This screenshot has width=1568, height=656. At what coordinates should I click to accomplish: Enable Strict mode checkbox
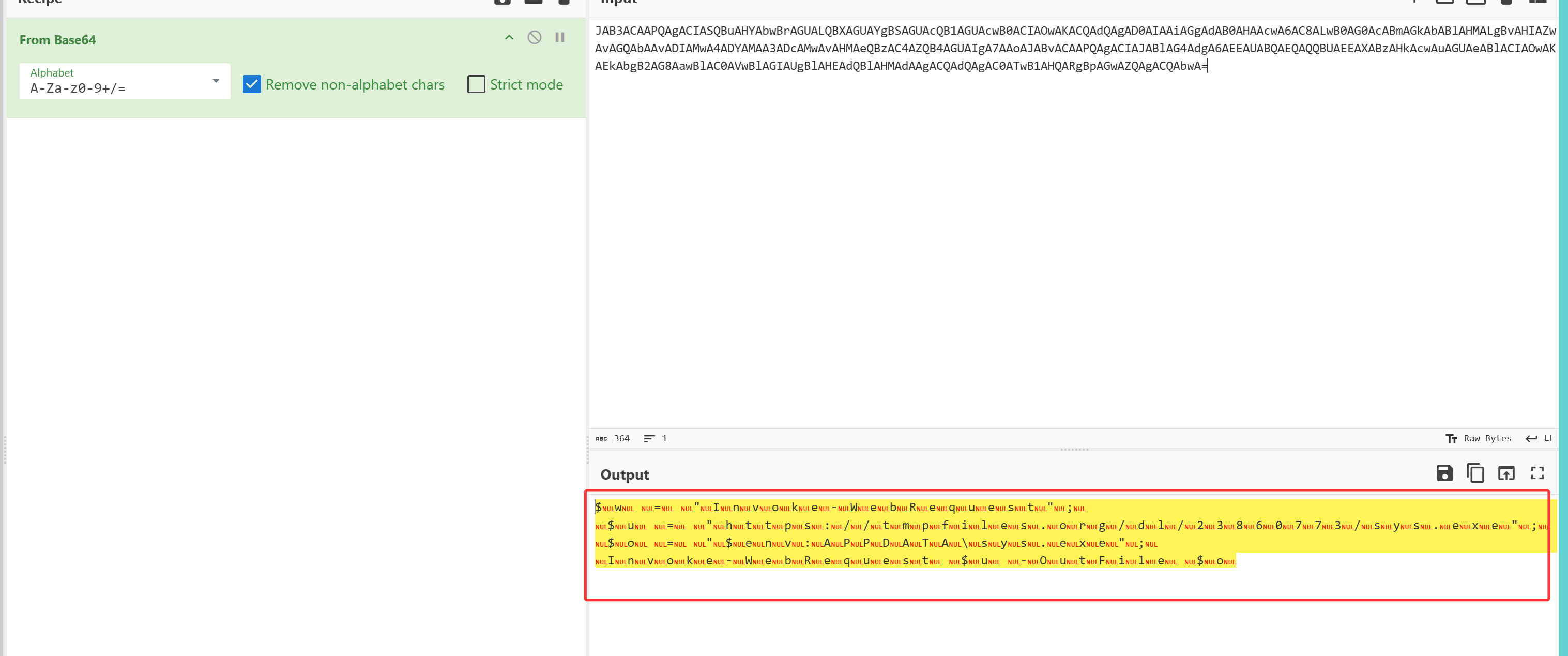click(476, 84)
